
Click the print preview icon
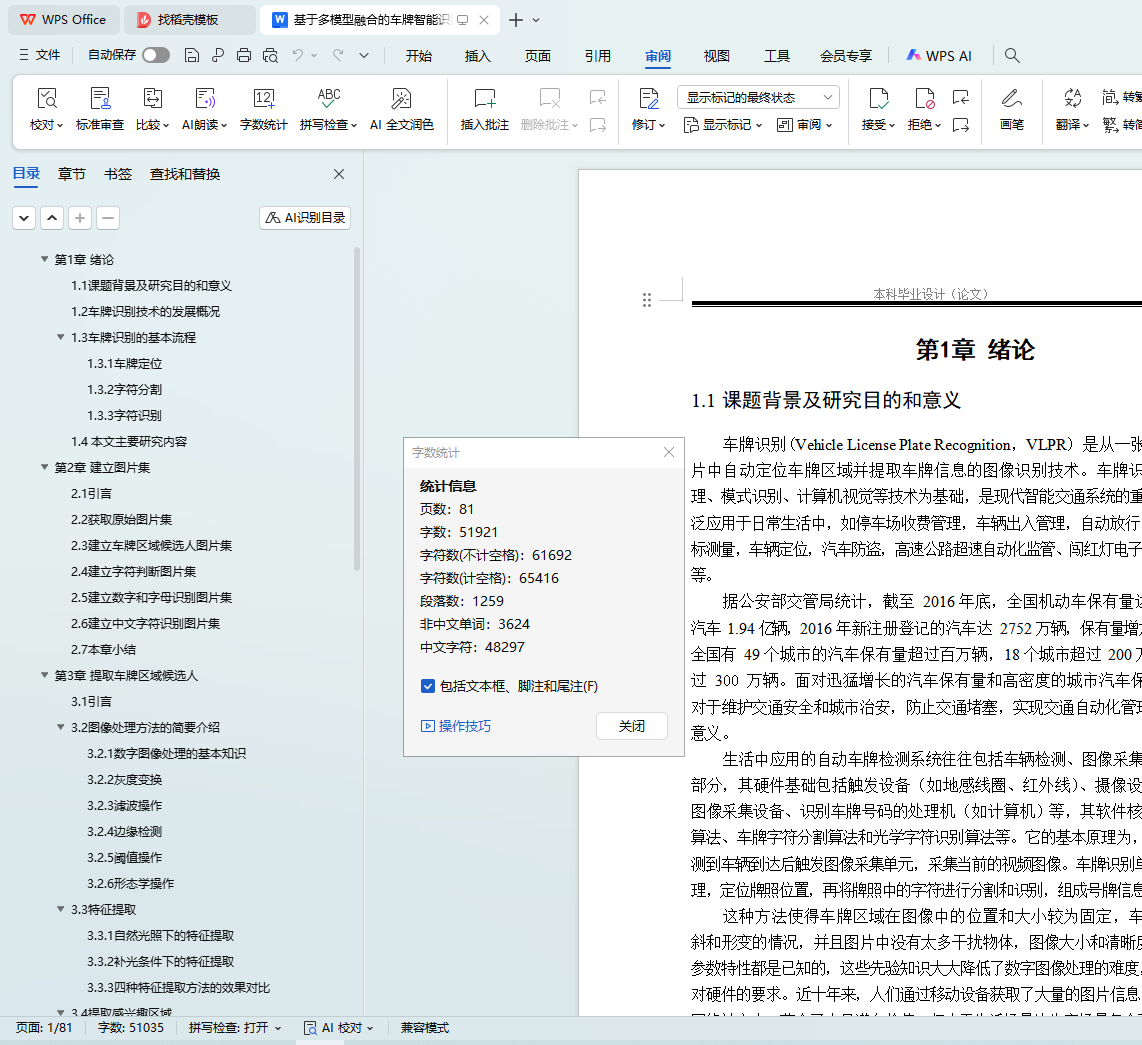point(270,55)
